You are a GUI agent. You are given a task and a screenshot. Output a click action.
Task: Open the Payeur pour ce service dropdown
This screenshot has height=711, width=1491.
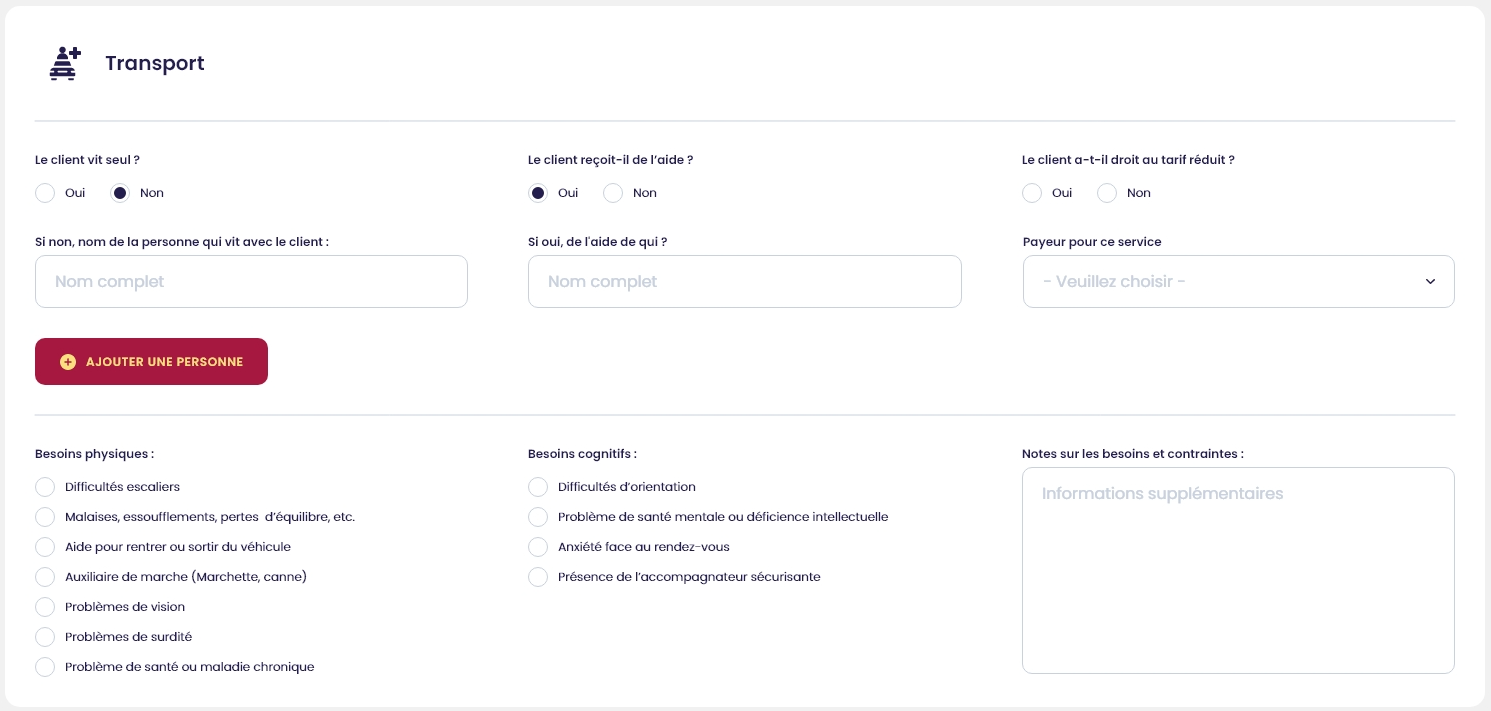[1238, 281]
